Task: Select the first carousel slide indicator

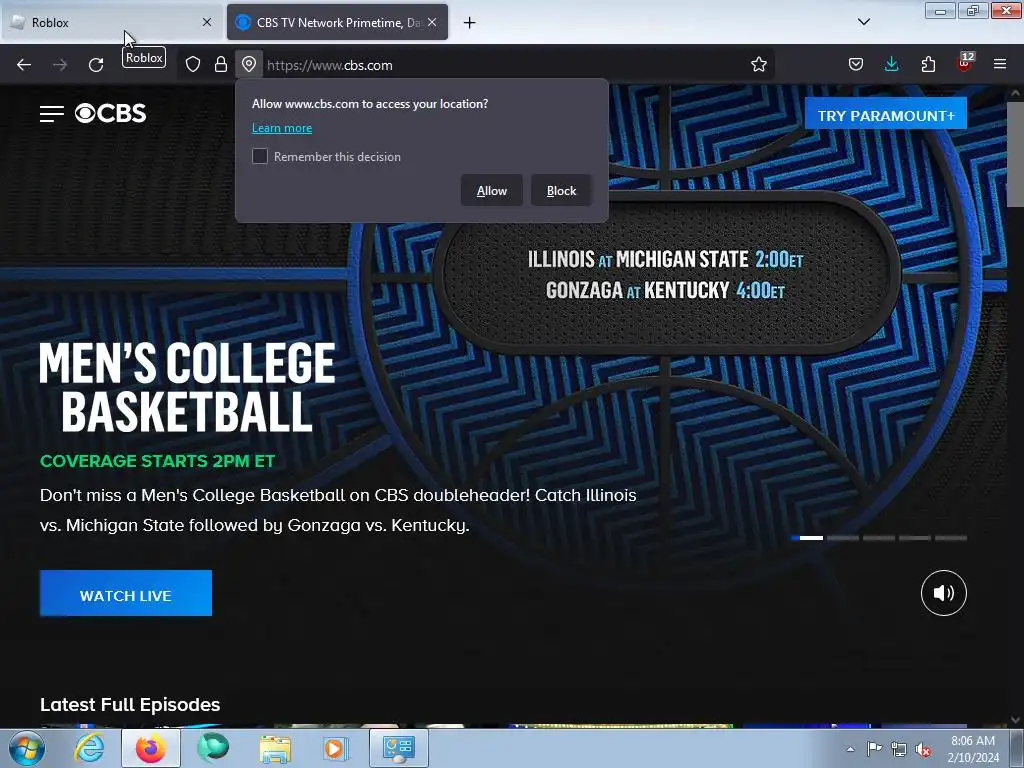Action: tap(807, 538)
